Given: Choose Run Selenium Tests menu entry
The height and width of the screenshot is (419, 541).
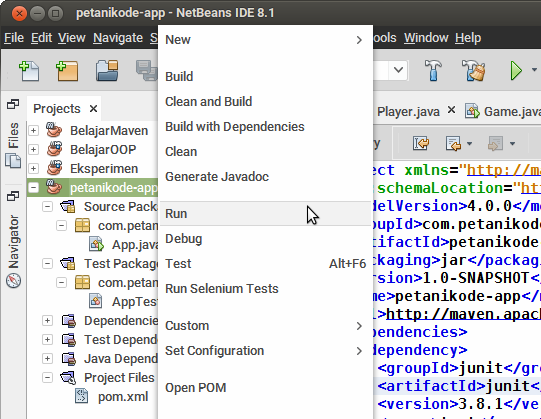Looking at the screenshot, I should (265, 289).
